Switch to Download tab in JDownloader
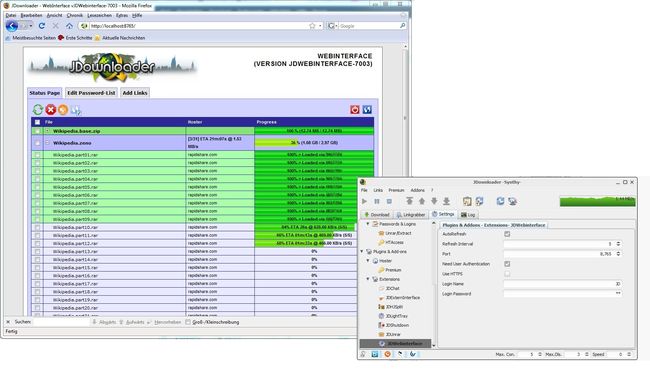The width and height of the screenshot is (650, 372). point(377,215)
